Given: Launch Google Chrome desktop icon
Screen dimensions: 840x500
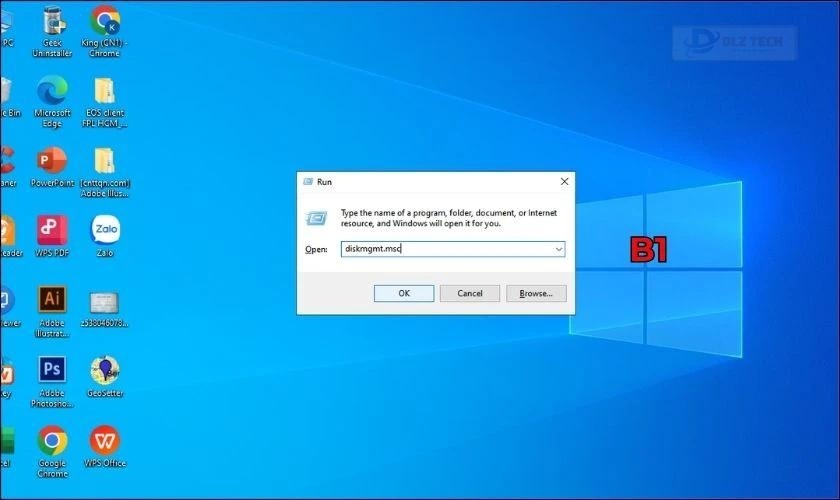Looking at the screenshot, I should [x=52, y=451].
